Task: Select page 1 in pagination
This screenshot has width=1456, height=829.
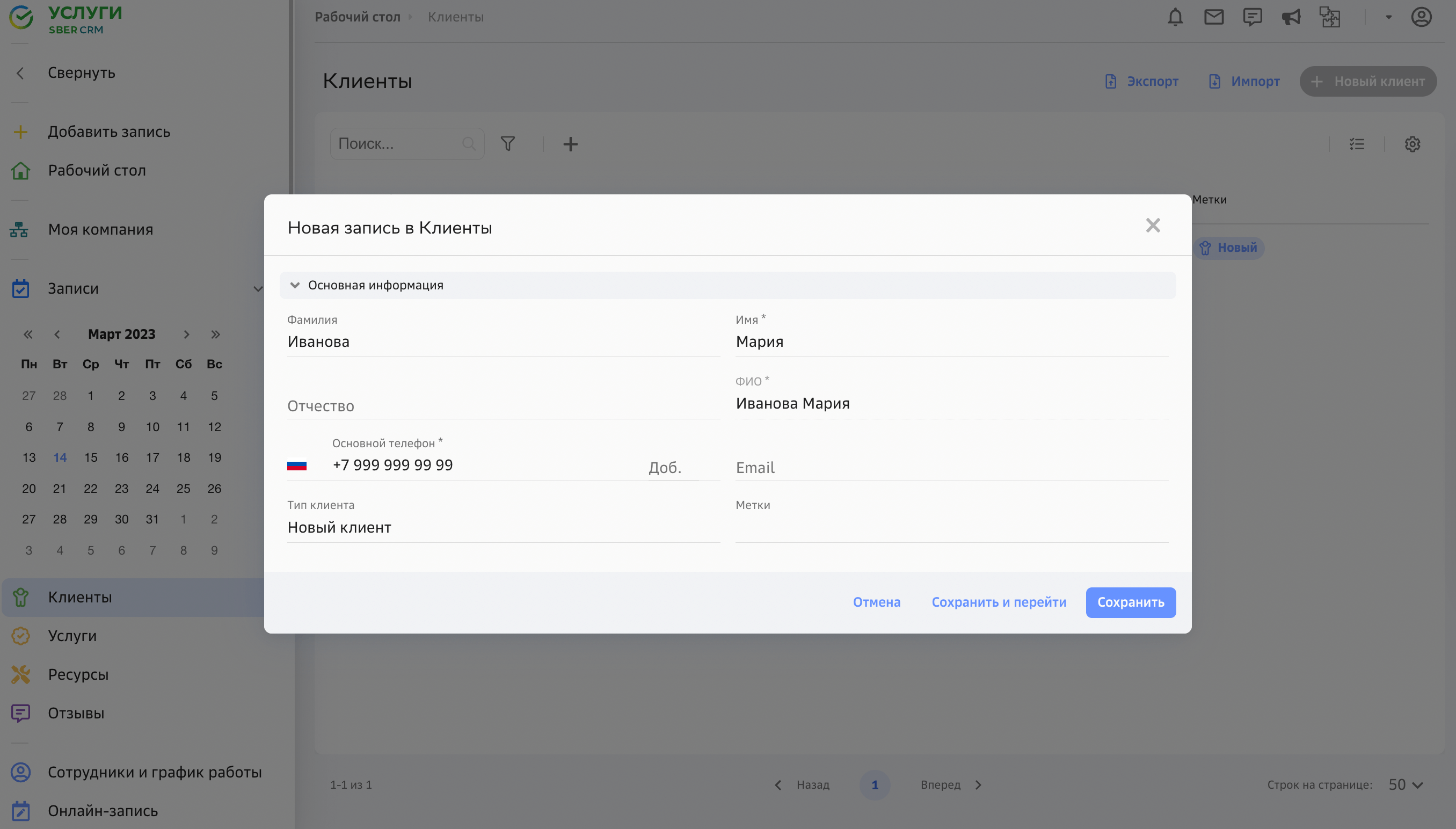Action: click(874, 784)
